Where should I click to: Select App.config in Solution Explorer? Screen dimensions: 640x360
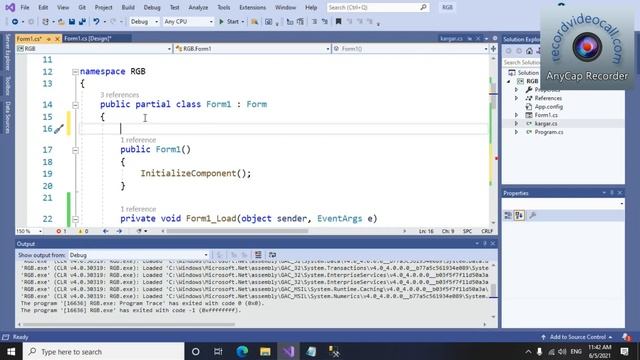[549, 107]
